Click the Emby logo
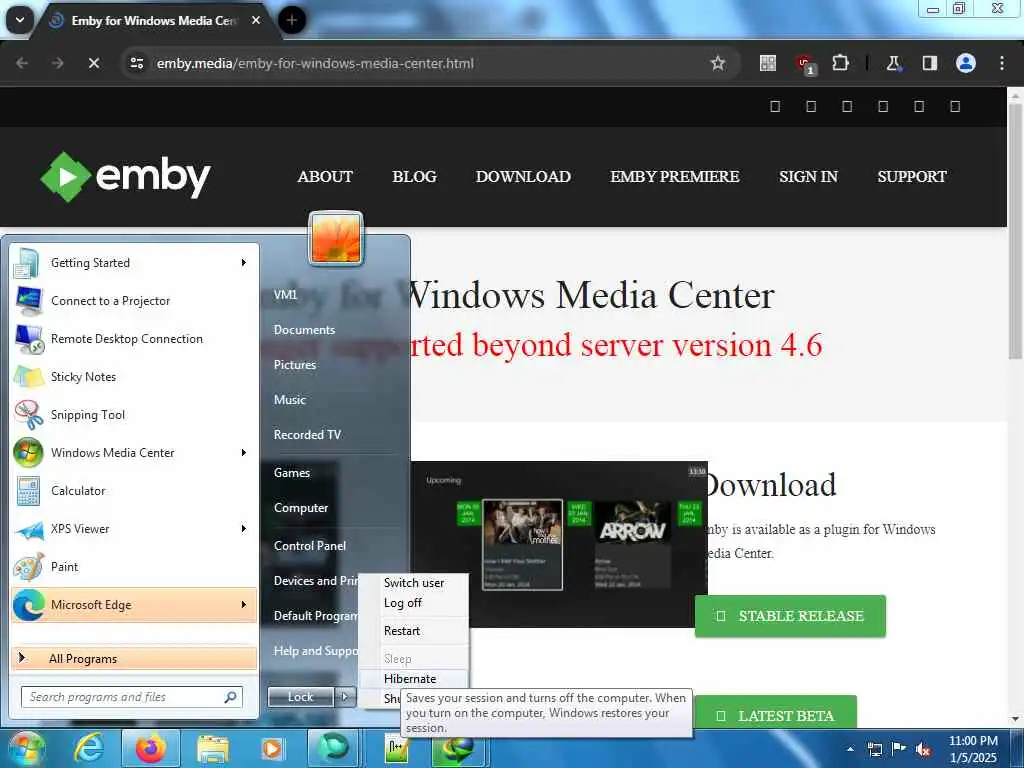Image resolution: width=1024 pixels, height=768 pixels. point(125,176)
